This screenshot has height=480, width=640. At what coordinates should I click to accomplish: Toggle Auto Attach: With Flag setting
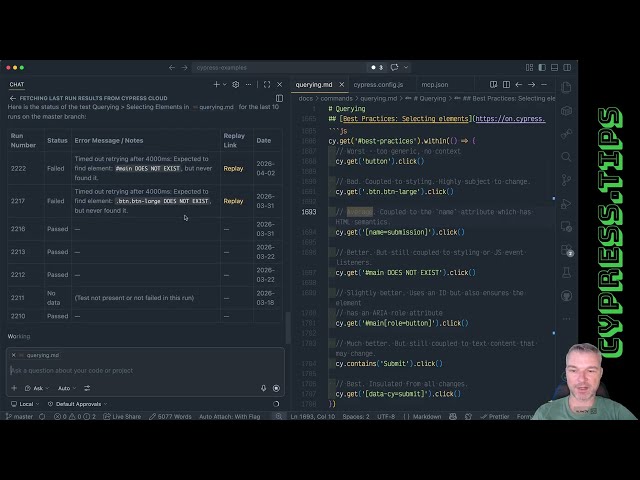pos(229,416)
